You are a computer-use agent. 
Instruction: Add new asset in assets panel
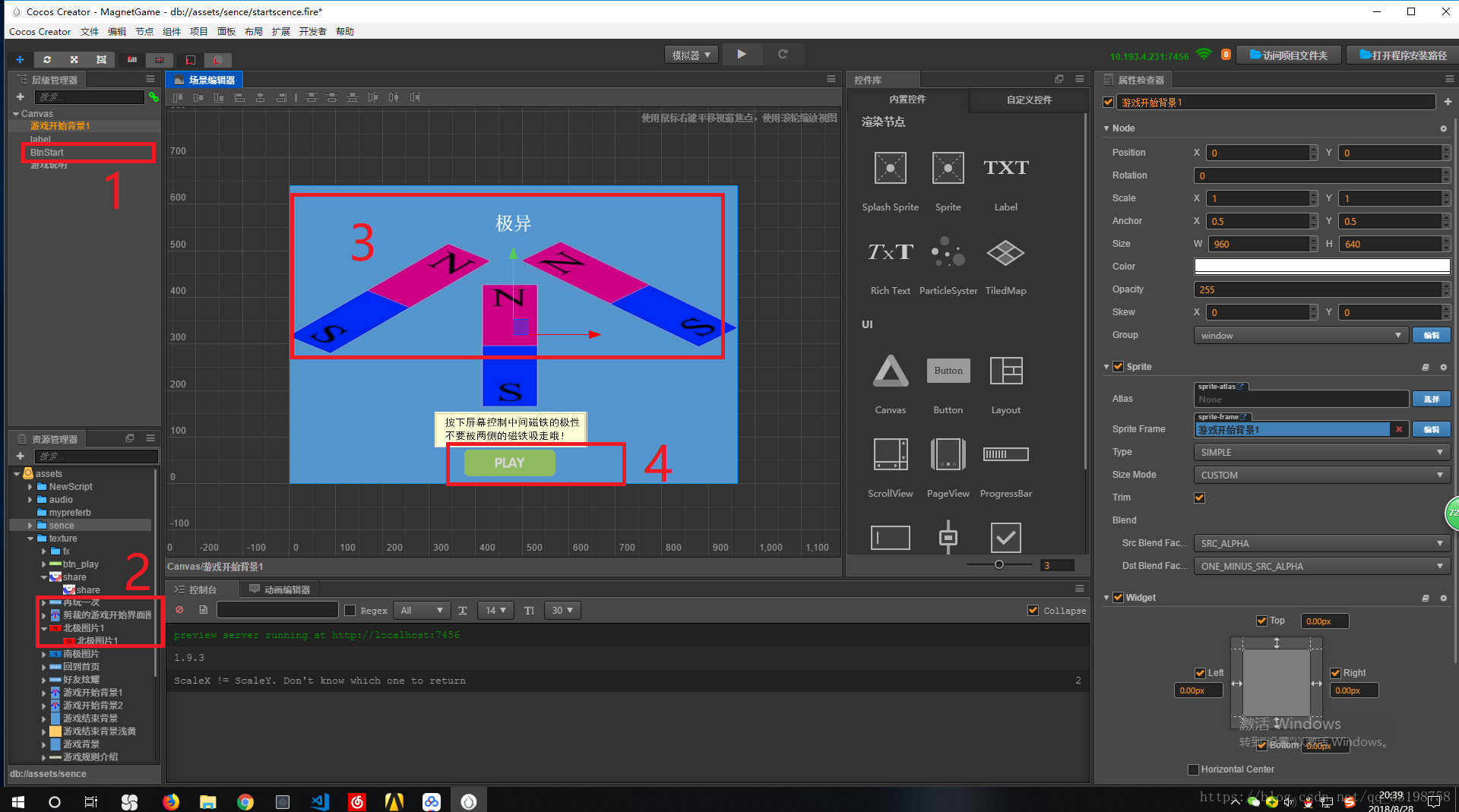pos(21,456)
